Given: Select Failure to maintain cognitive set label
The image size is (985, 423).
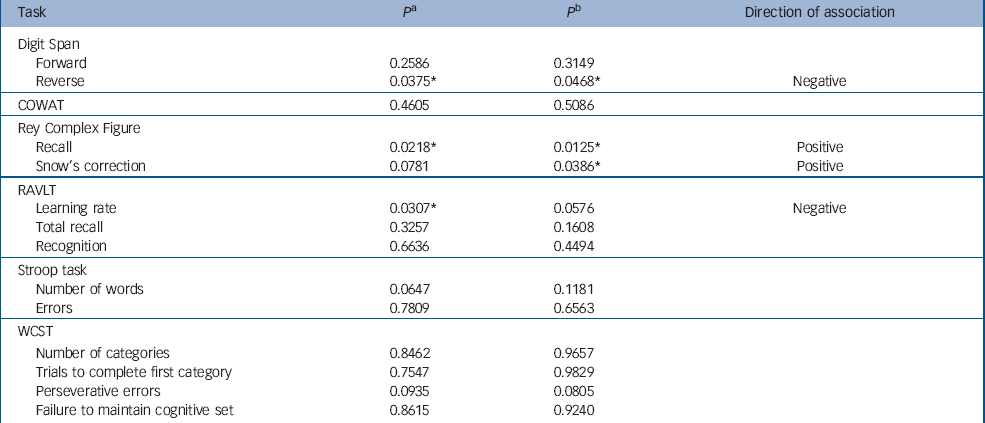Looking at the screenshot, I should point(135,408).
